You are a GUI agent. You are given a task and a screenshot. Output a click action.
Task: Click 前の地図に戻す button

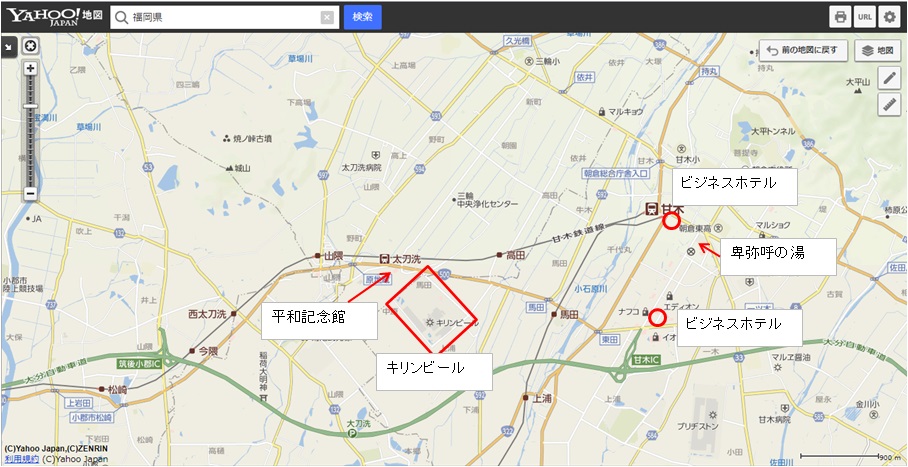[x=803, y=50]
